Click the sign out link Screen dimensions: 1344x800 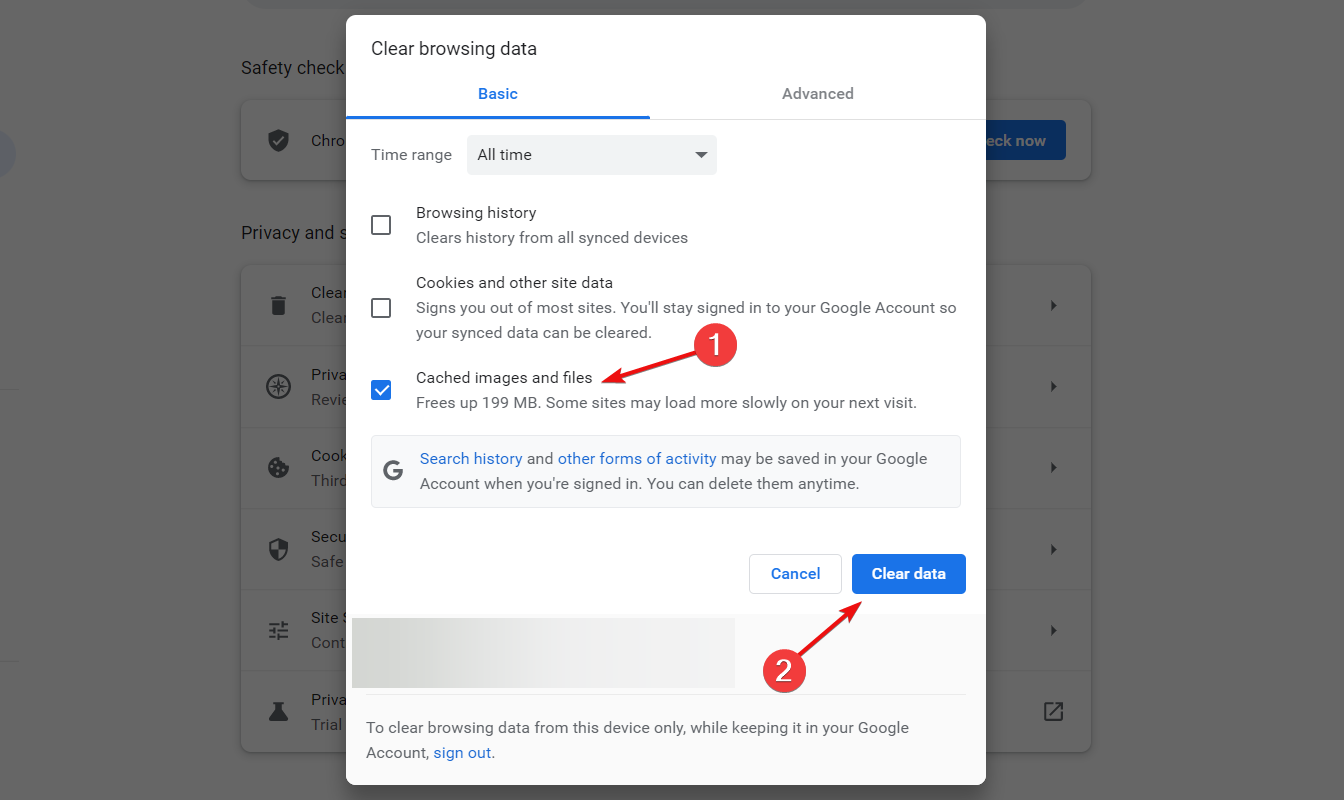(462, 753)
